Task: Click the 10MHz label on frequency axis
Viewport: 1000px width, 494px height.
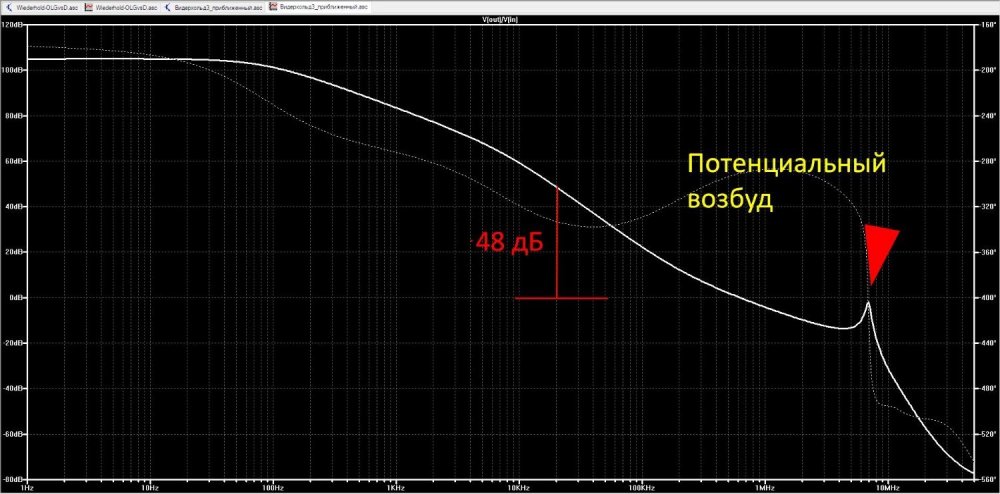Action: point(885,487)
